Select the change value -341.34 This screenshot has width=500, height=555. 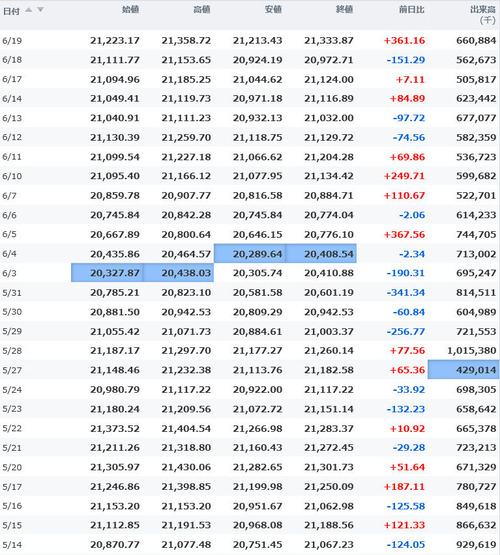coord(406,292)
